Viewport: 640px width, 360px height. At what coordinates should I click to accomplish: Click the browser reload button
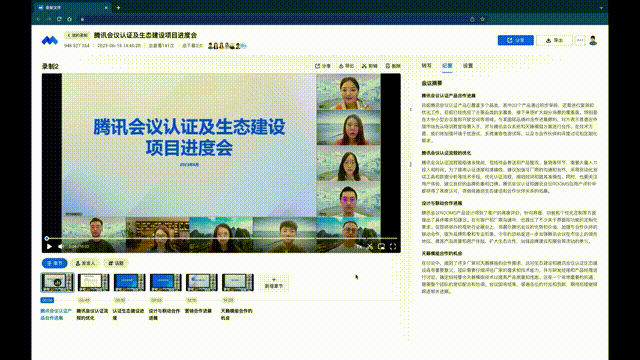tap(59, 19)
